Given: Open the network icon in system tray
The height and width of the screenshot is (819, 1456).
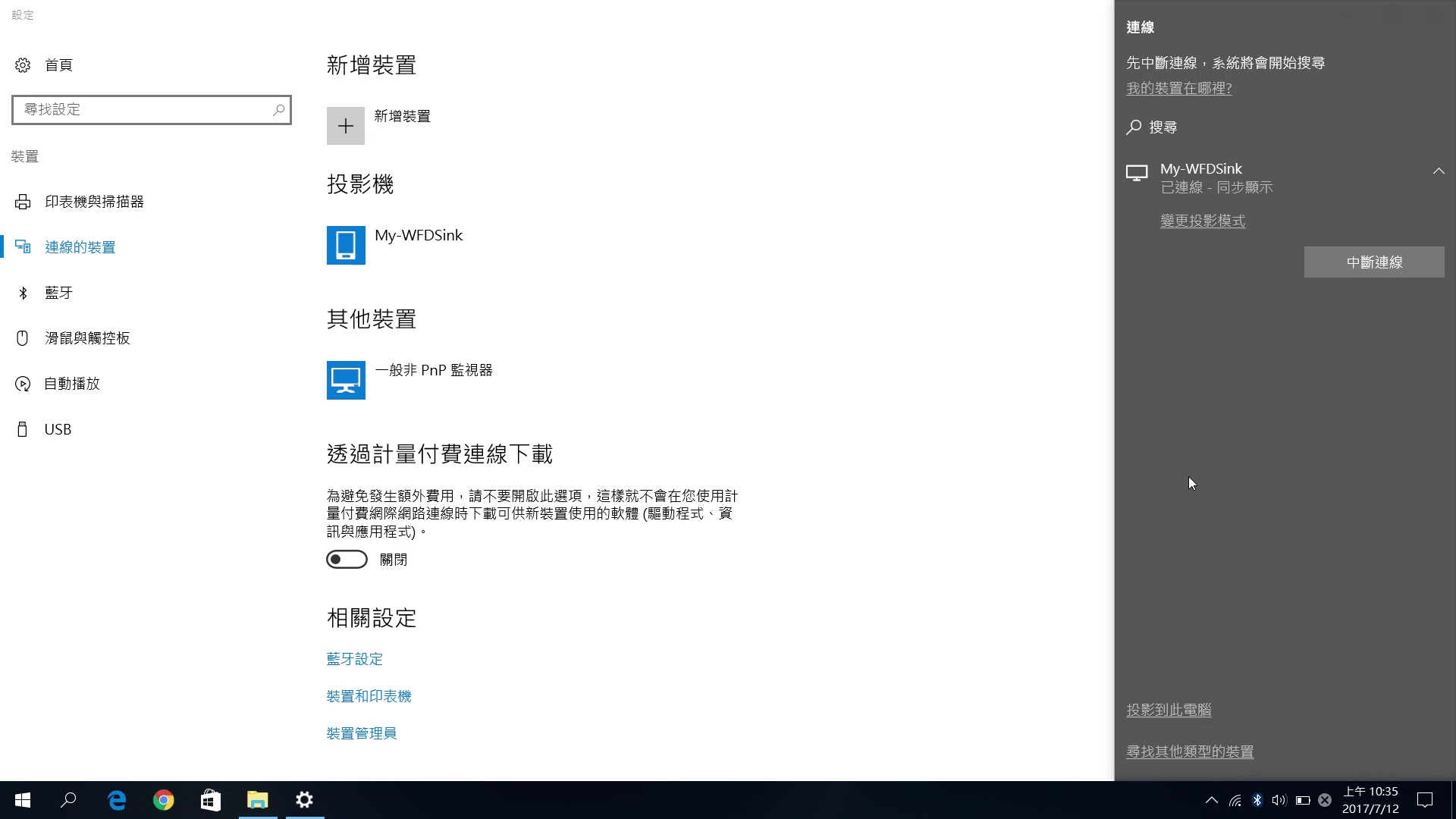Looking at the screenshot, I should click(1235, 800).
